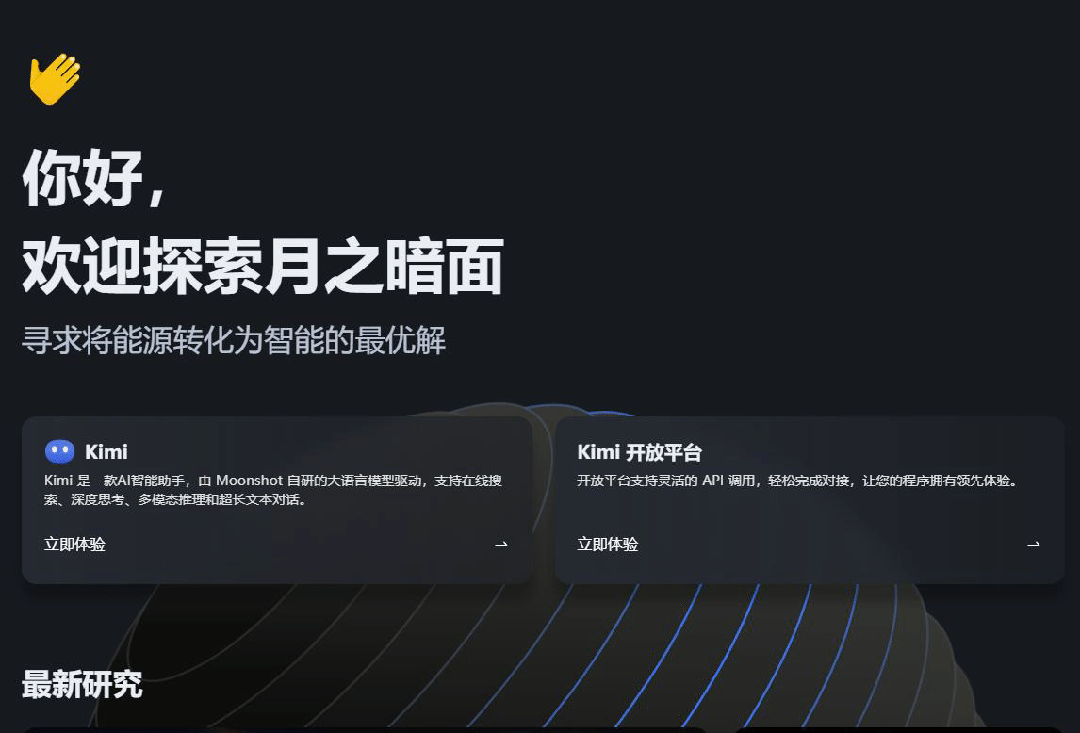The image size is (1080, 733).
Task: Open the first research card under 最新研究
Action: (365, 729)
